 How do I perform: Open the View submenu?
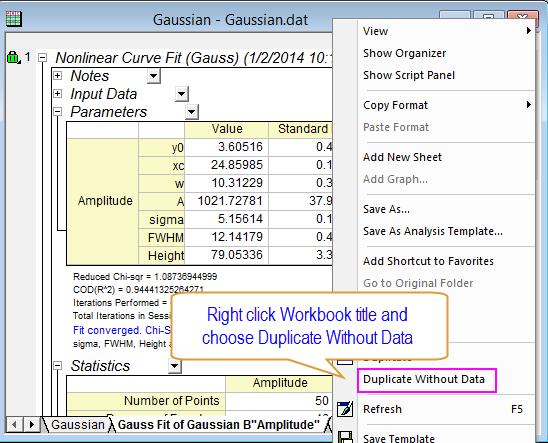pyautogui.click(x=446, y=31)
